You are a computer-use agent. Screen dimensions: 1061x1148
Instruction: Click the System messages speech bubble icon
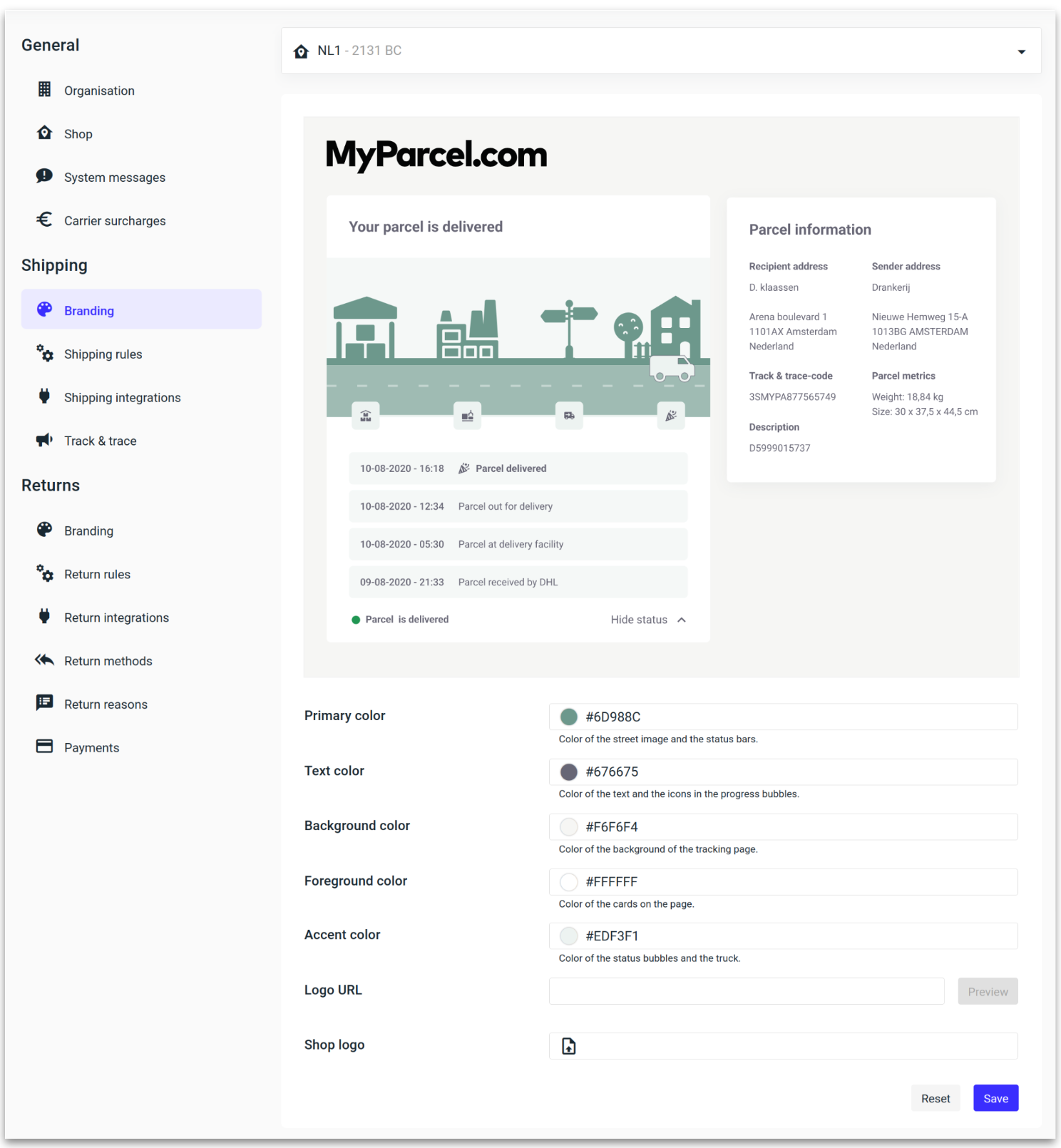[44, 176]
